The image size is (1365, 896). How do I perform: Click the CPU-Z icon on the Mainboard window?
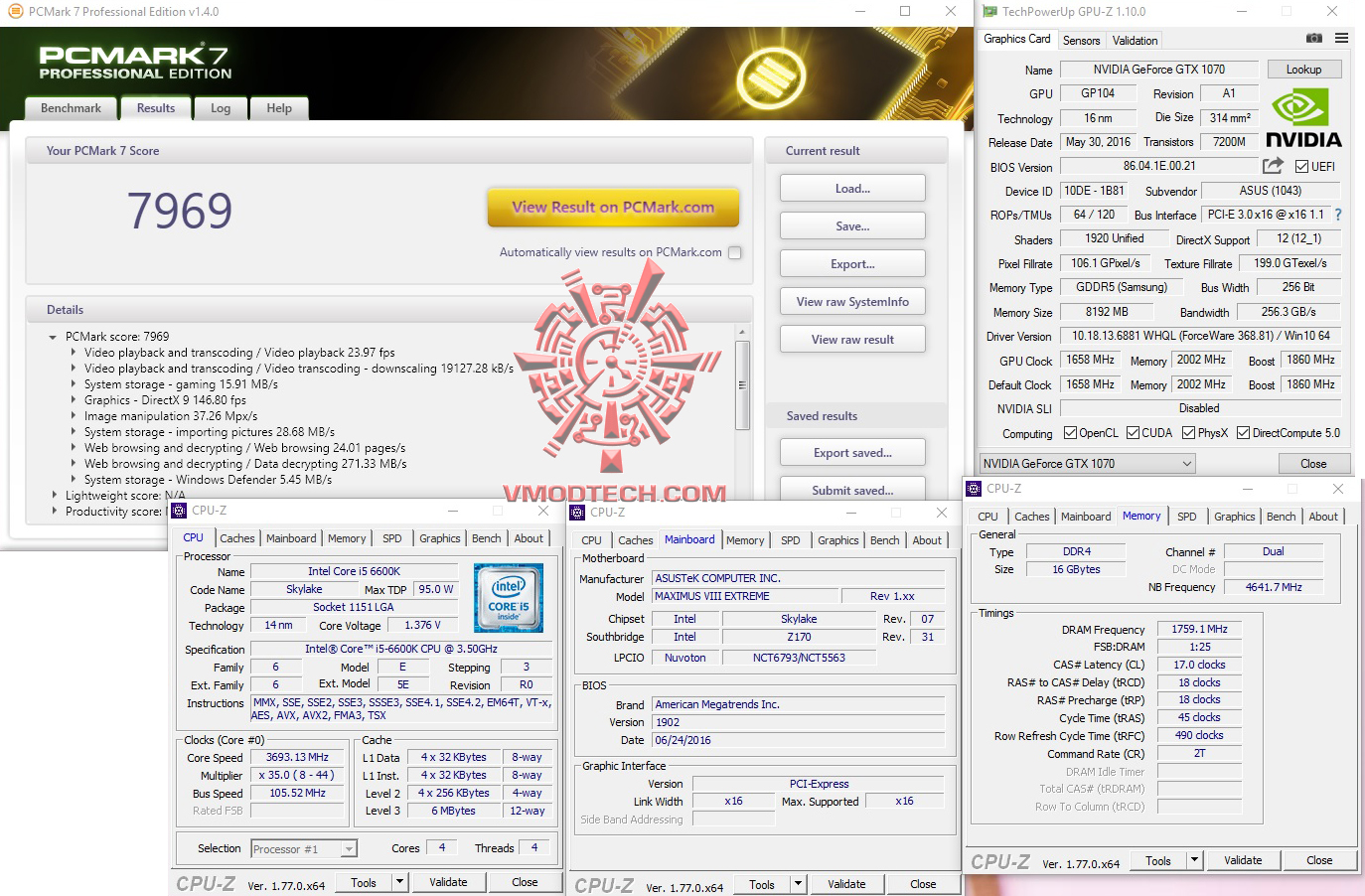coord(576,512)
